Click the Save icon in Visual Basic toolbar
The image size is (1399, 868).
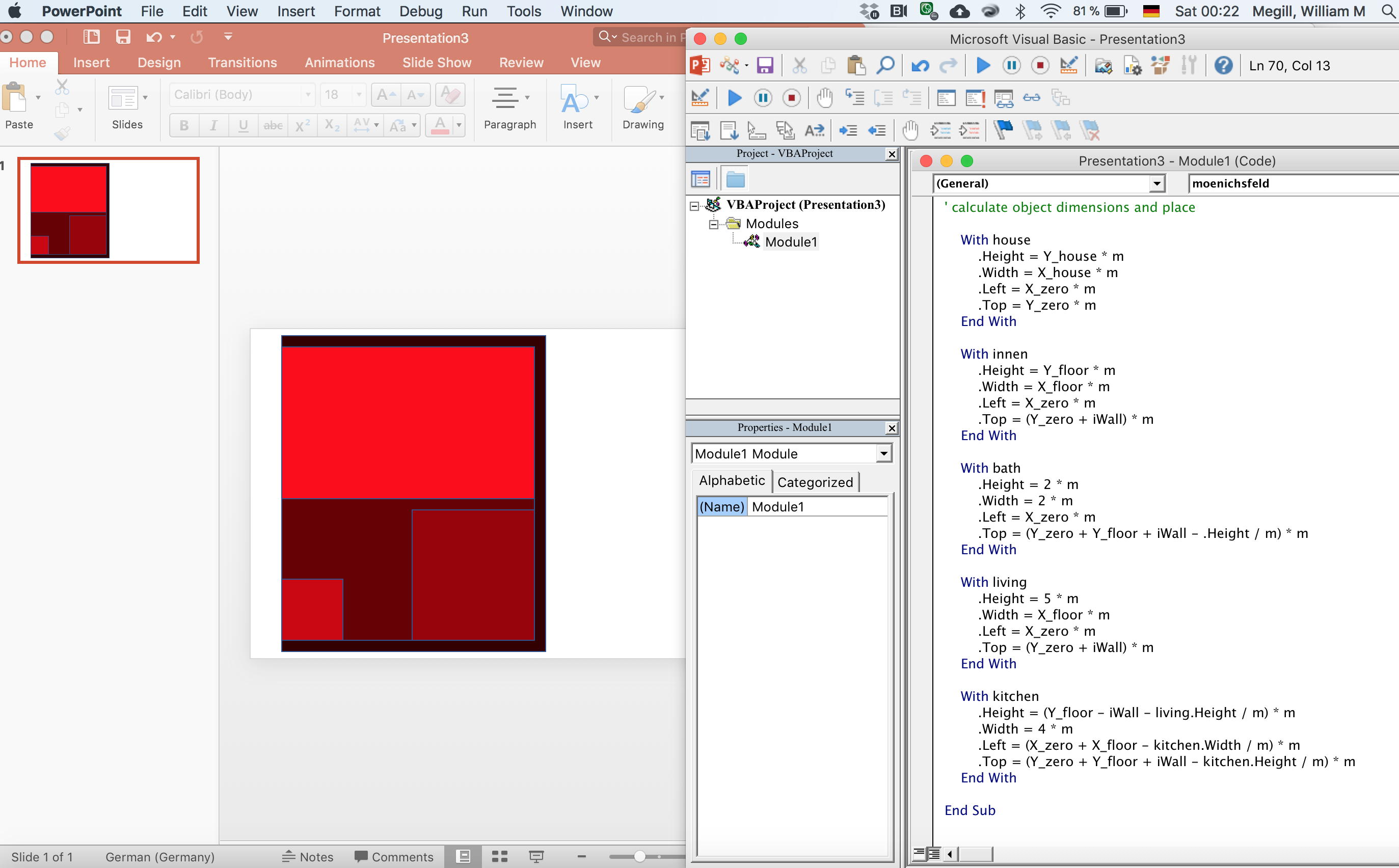pos(765,65)
